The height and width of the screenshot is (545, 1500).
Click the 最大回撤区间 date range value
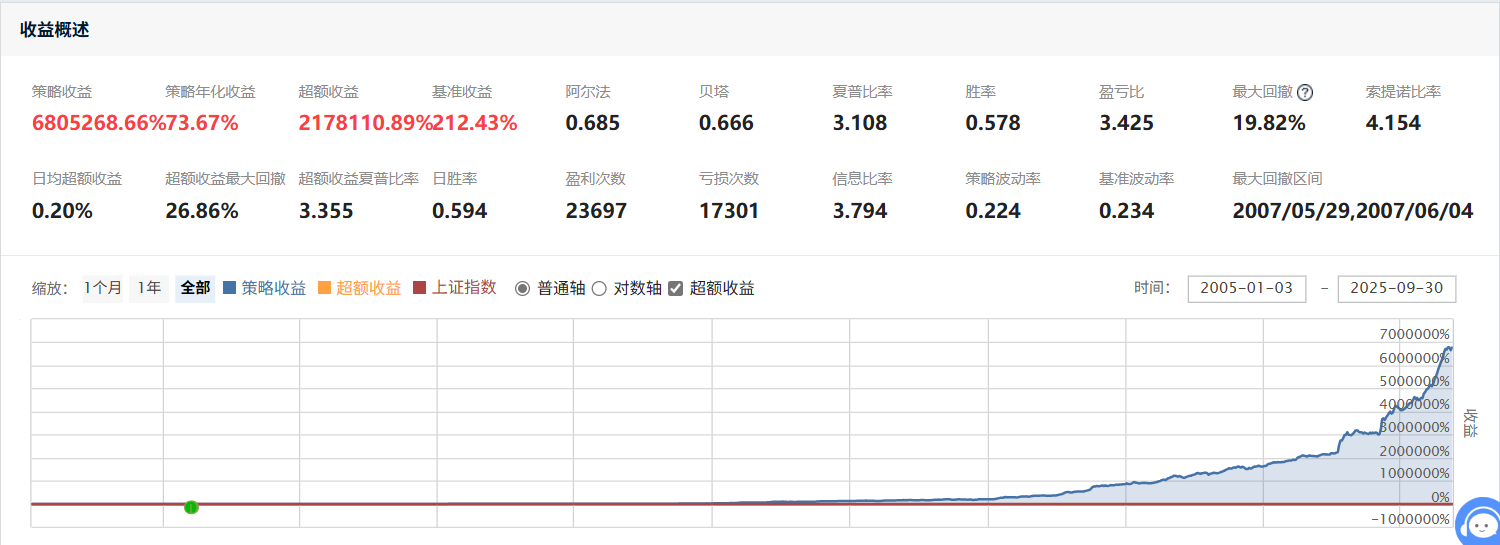(x=1353, y=211)
